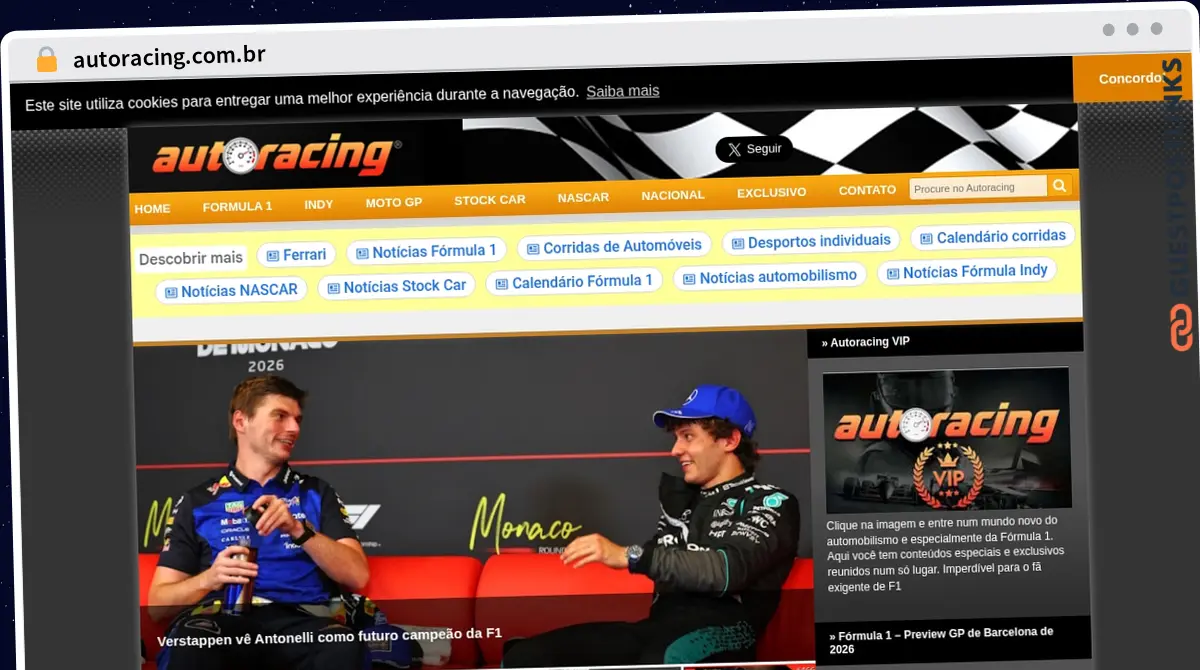Open the EXCLUSIVO menu item
Image resolution: width=1200 pixels, height=670 pixels.
tap(771, 192)
